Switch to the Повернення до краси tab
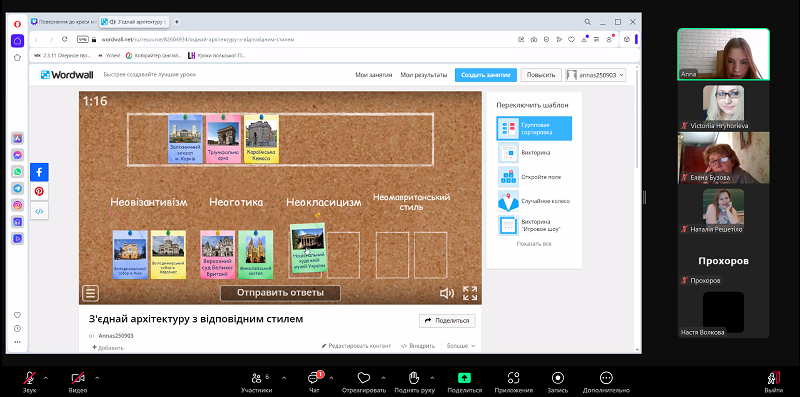The height and width of the screenshot is (397, 800). [63, 22]
